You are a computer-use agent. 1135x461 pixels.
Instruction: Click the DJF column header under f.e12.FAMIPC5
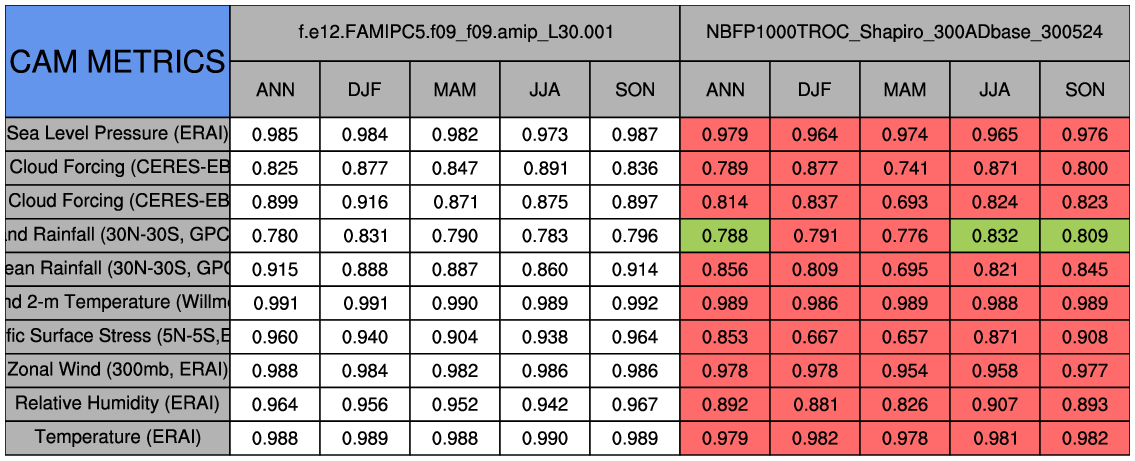click(365, 90)
